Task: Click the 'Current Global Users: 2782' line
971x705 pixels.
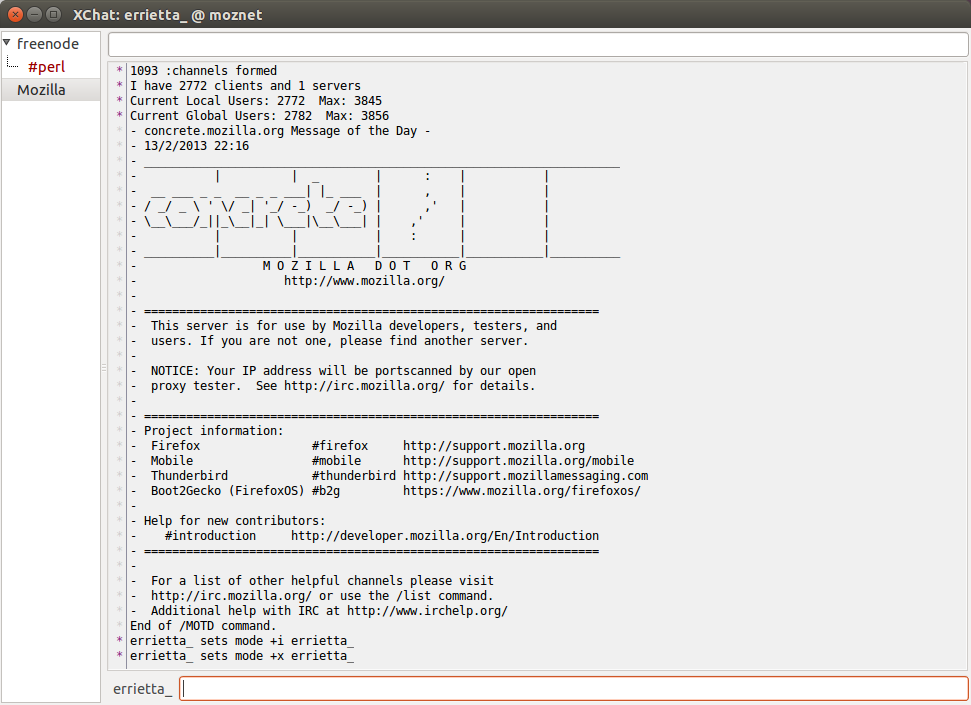Action: pos(259,116)
